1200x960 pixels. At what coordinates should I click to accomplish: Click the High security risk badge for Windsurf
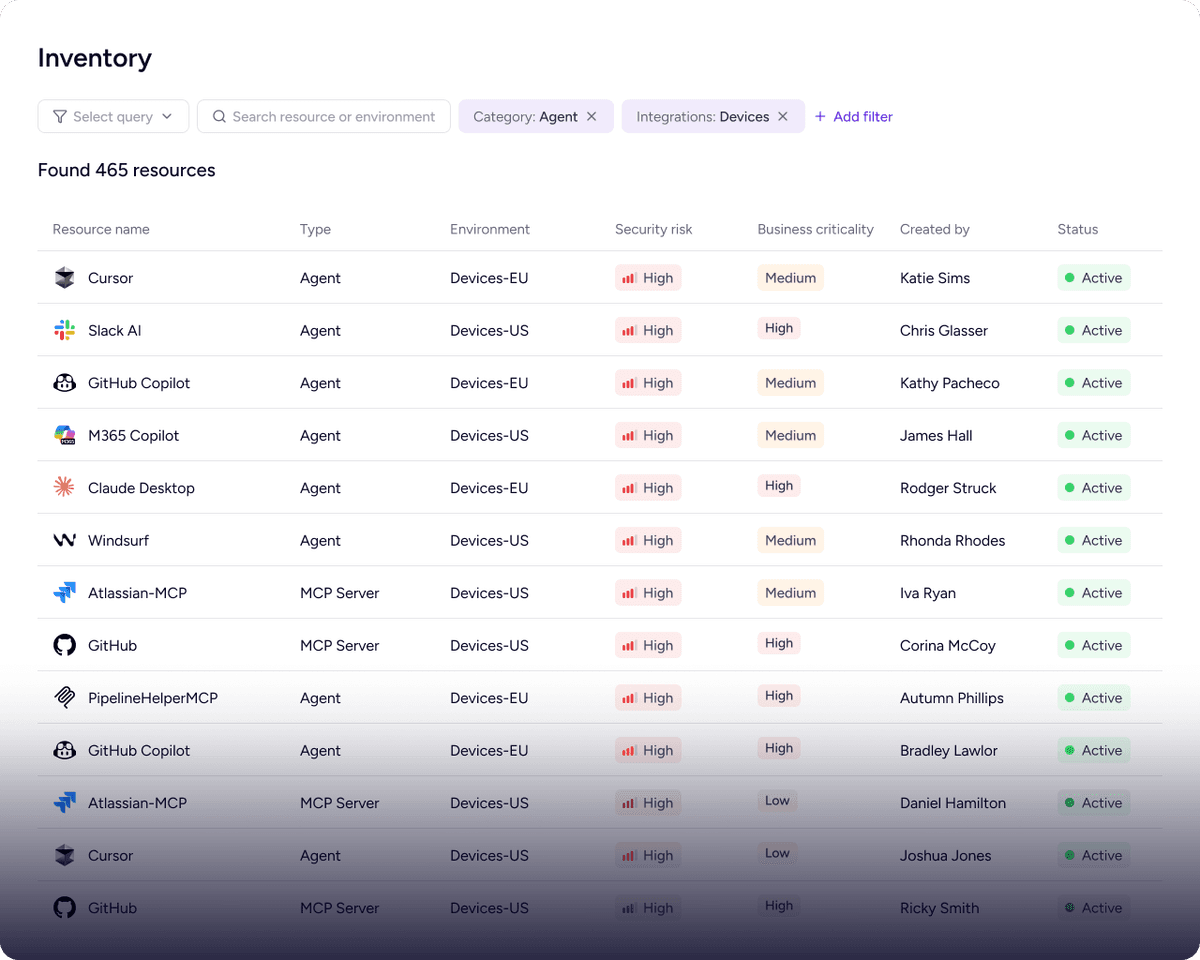coord(648,540)
